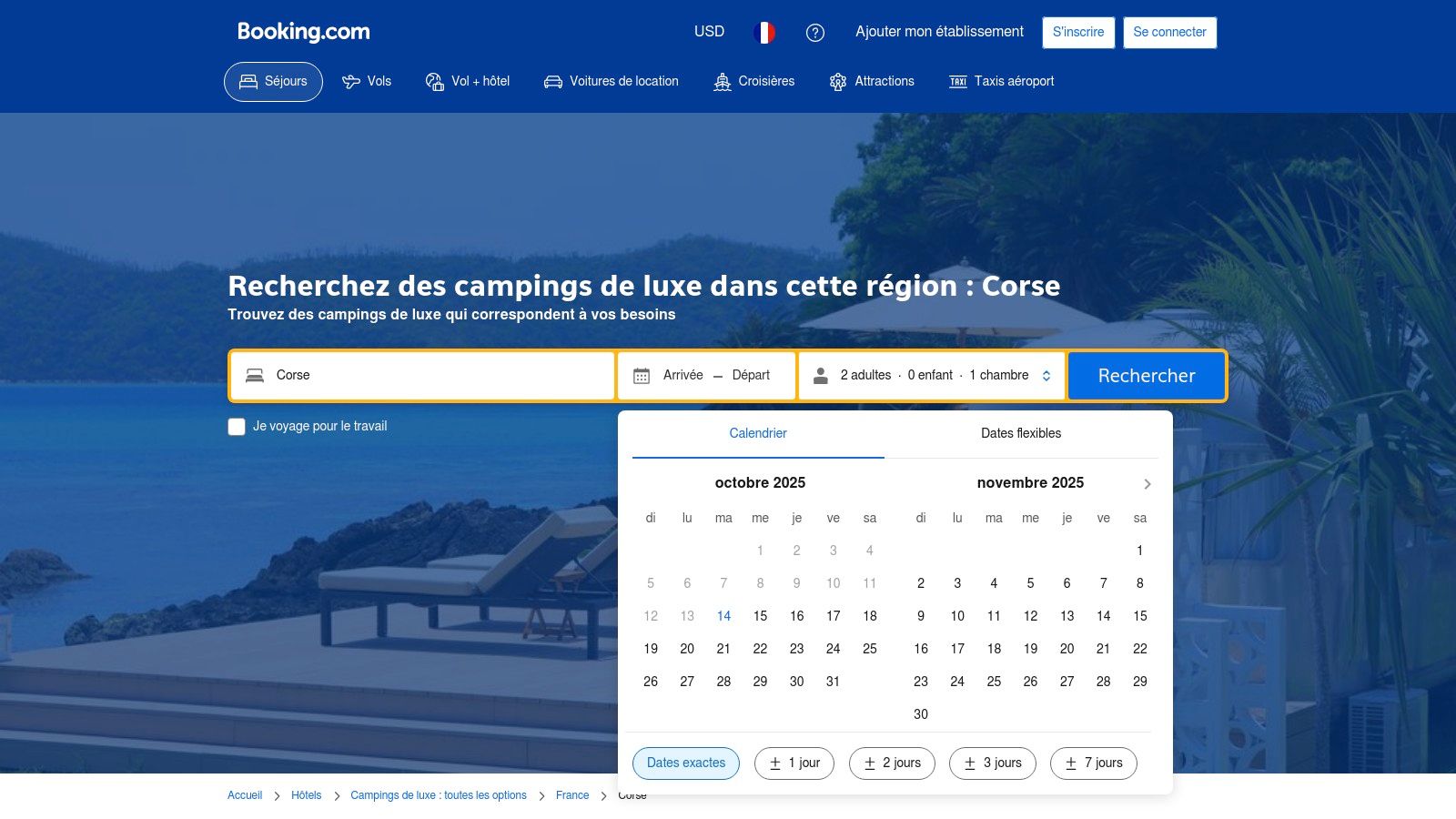Click the Corse destination input field

pos(422,376)
